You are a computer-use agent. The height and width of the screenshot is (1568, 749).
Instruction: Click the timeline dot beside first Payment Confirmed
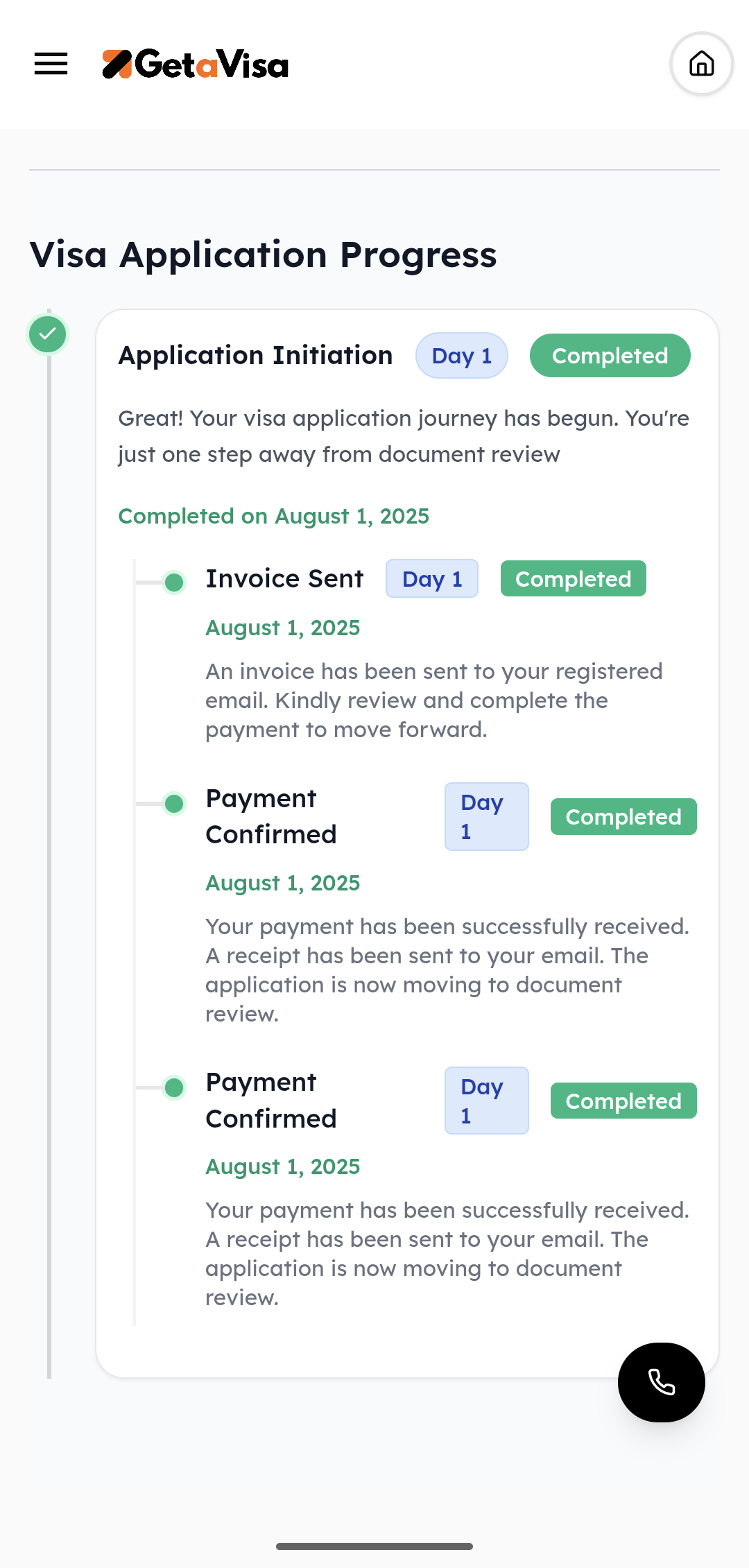[174, 803]
